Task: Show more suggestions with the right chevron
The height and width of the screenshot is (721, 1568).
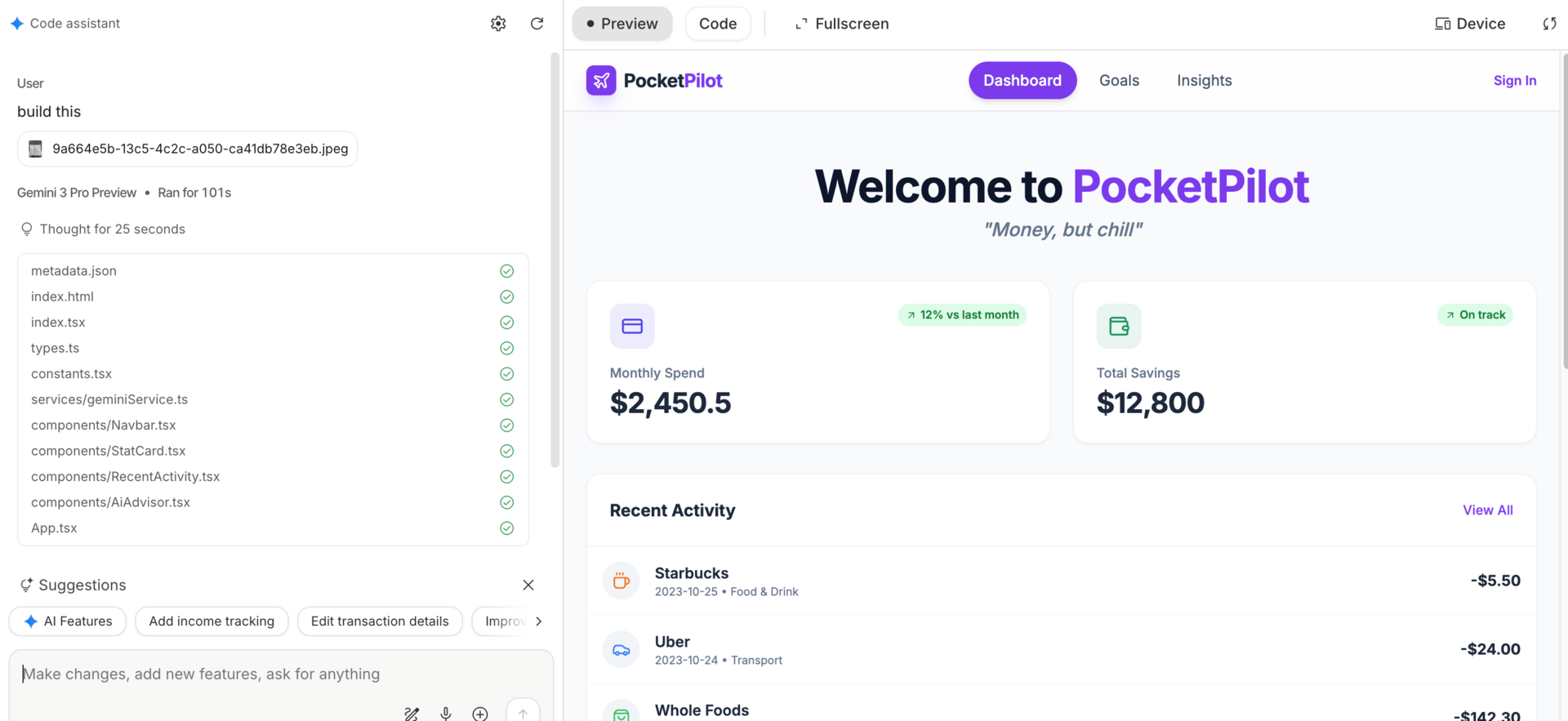Action: tap(538, 621)
